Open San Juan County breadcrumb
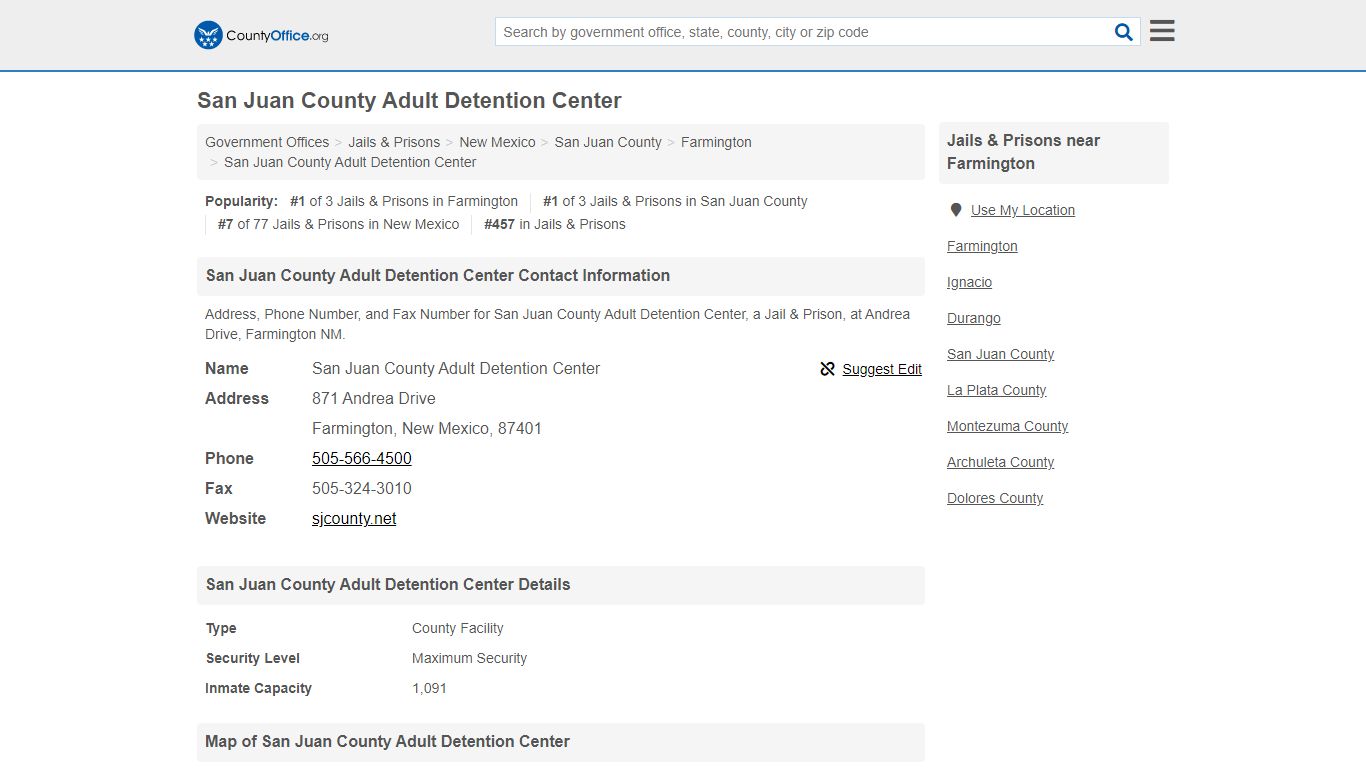This screenshot has height=768, width=1366. point(608,142)
